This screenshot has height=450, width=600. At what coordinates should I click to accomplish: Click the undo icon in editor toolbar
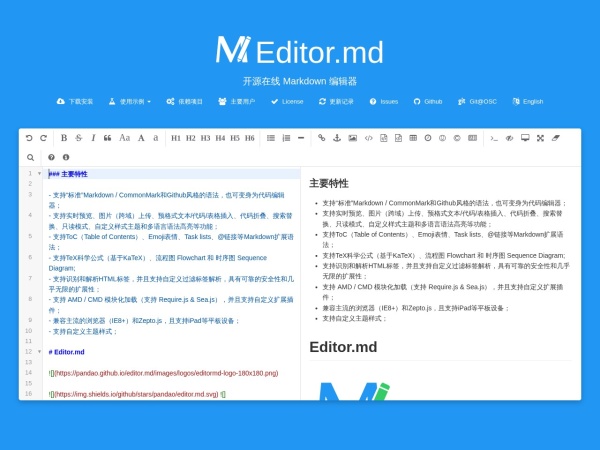coord(29,138)
